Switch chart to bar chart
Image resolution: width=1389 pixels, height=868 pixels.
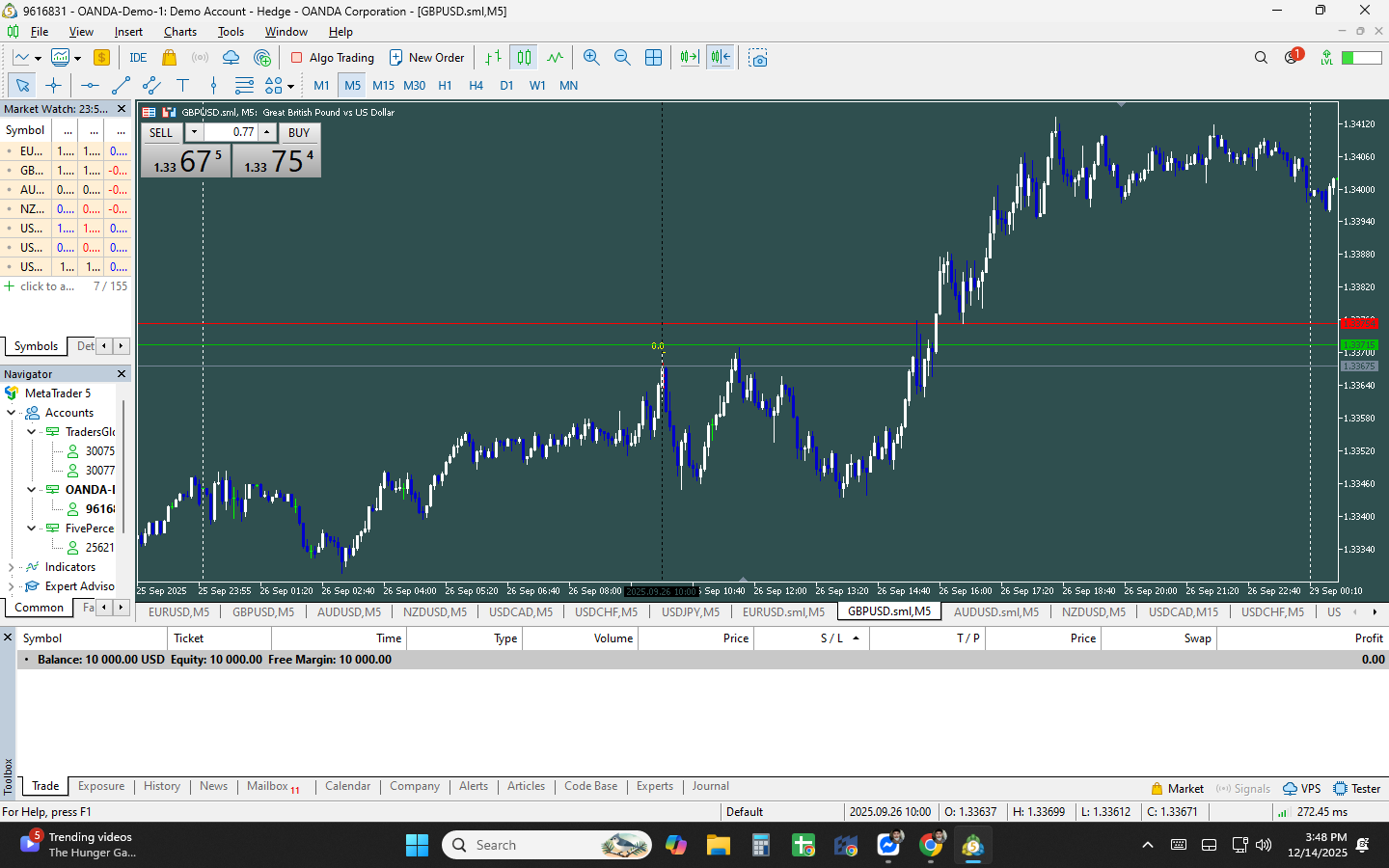click(x=493, y=58)
